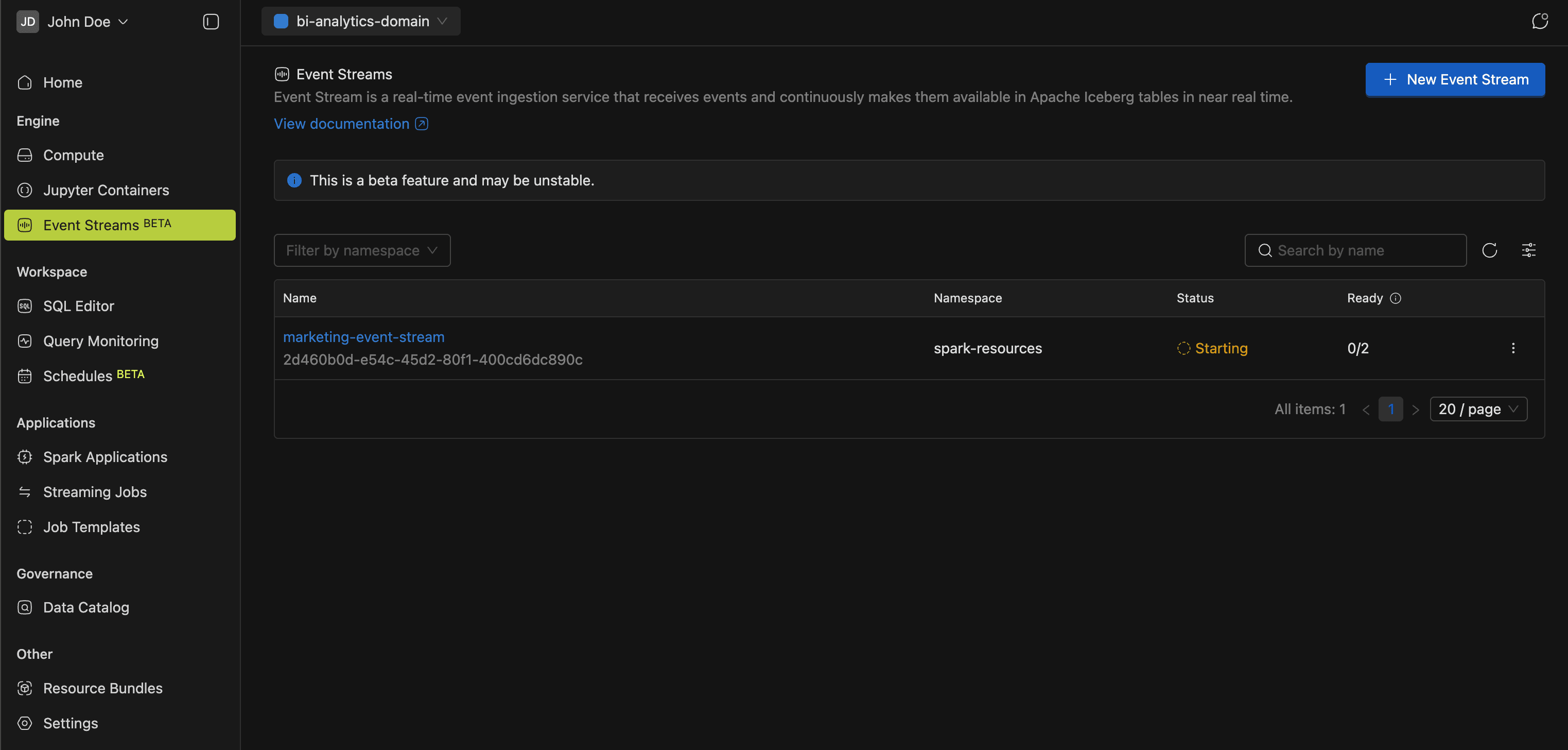
Task: Expand the bi-analytics-domain selector
Action: coord(360,21)
